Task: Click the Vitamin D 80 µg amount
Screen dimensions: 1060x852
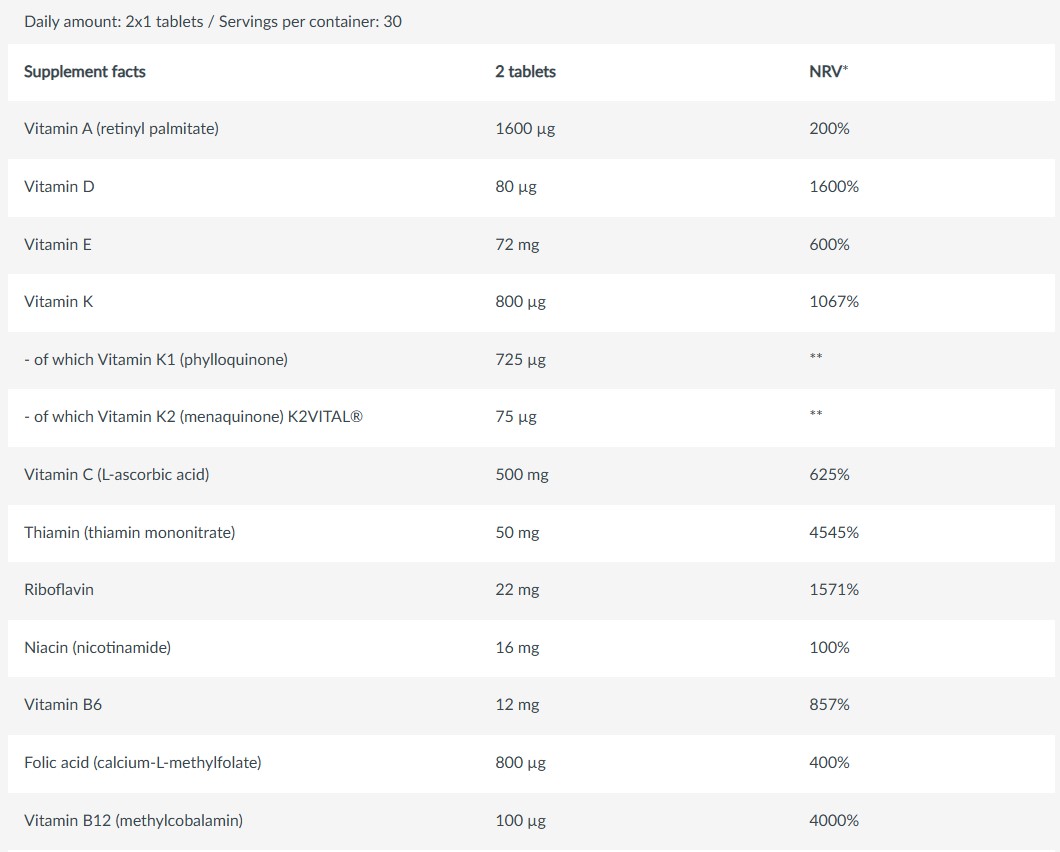Action: tap(516, 187)
